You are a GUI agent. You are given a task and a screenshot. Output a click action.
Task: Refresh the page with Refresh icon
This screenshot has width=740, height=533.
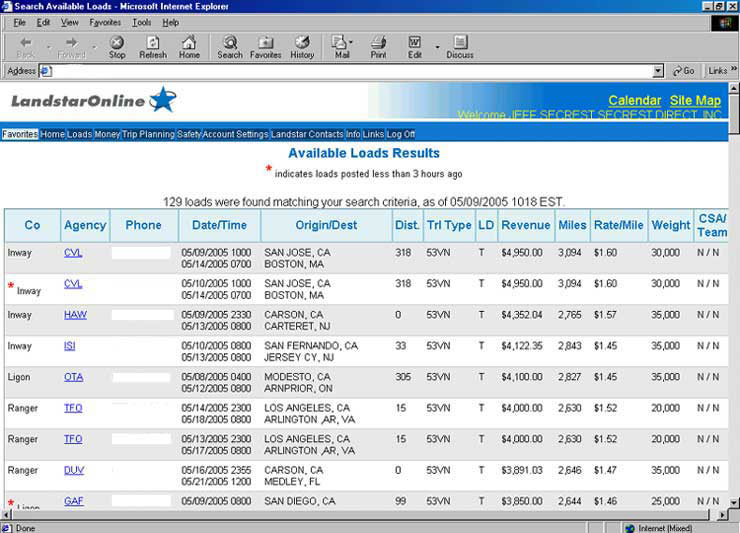click(x=153, y=46)
